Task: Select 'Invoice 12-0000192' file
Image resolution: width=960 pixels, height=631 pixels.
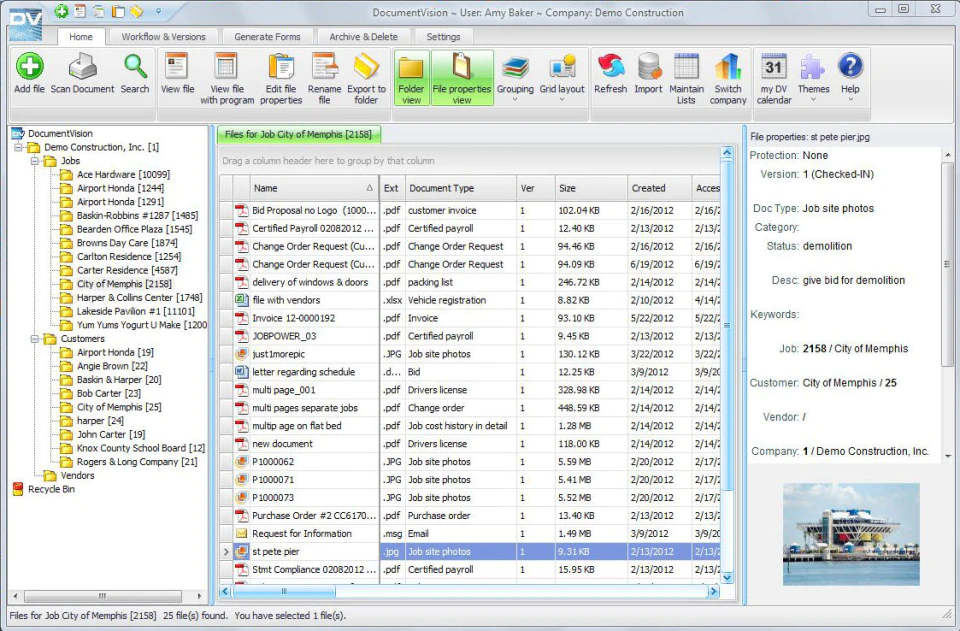Action: [x=470, y=318]
